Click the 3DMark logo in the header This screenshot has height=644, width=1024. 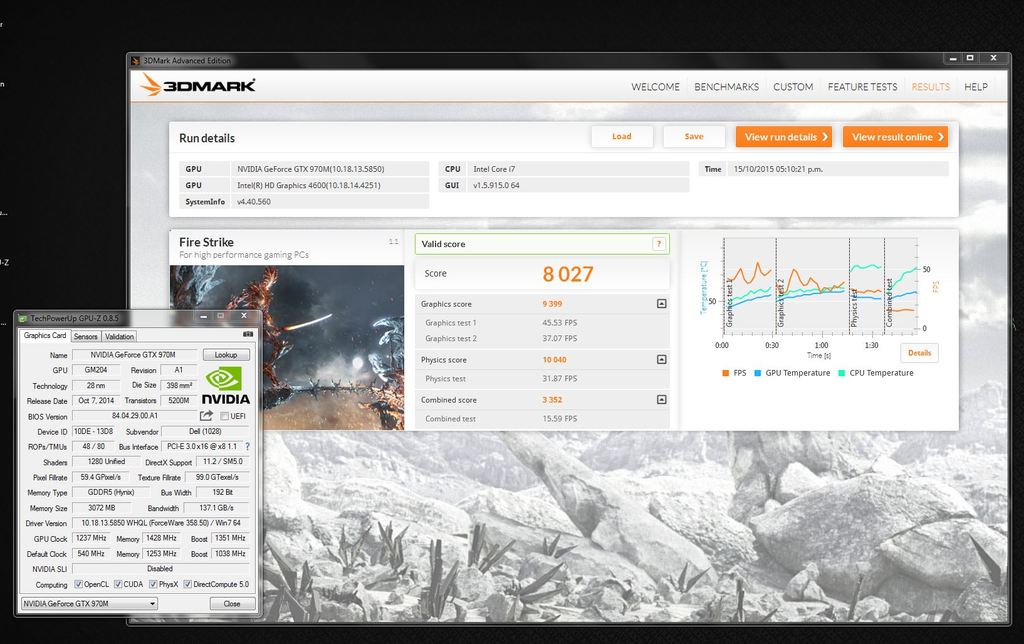coord(198,85)
